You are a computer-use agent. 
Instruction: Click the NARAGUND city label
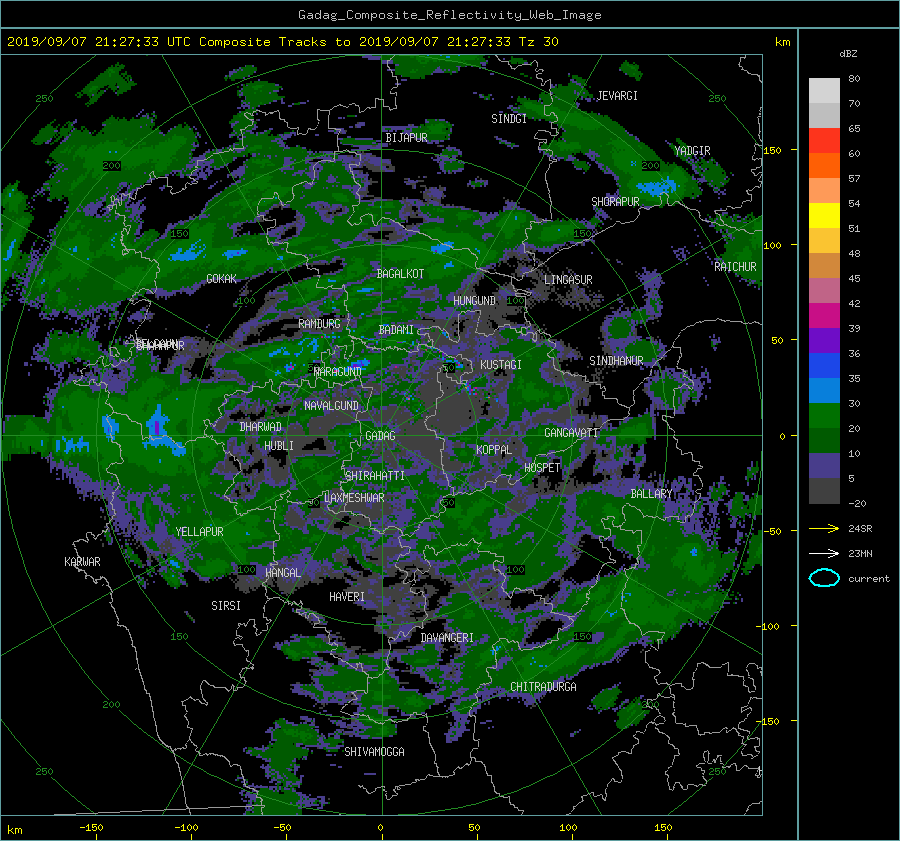tap(338, 371)
